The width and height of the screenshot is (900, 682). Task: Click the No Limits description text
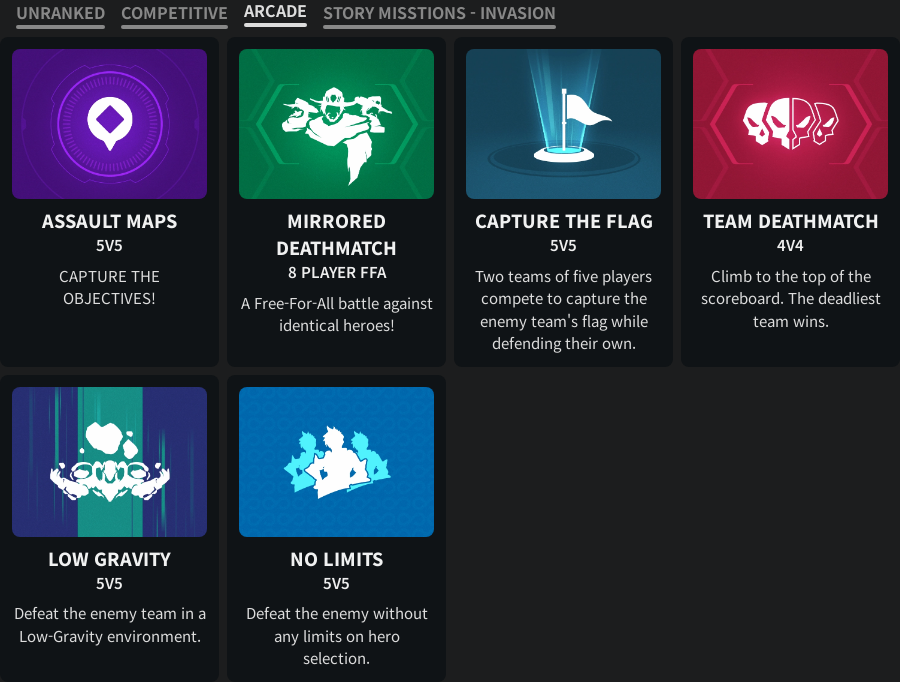coord(336,636)
